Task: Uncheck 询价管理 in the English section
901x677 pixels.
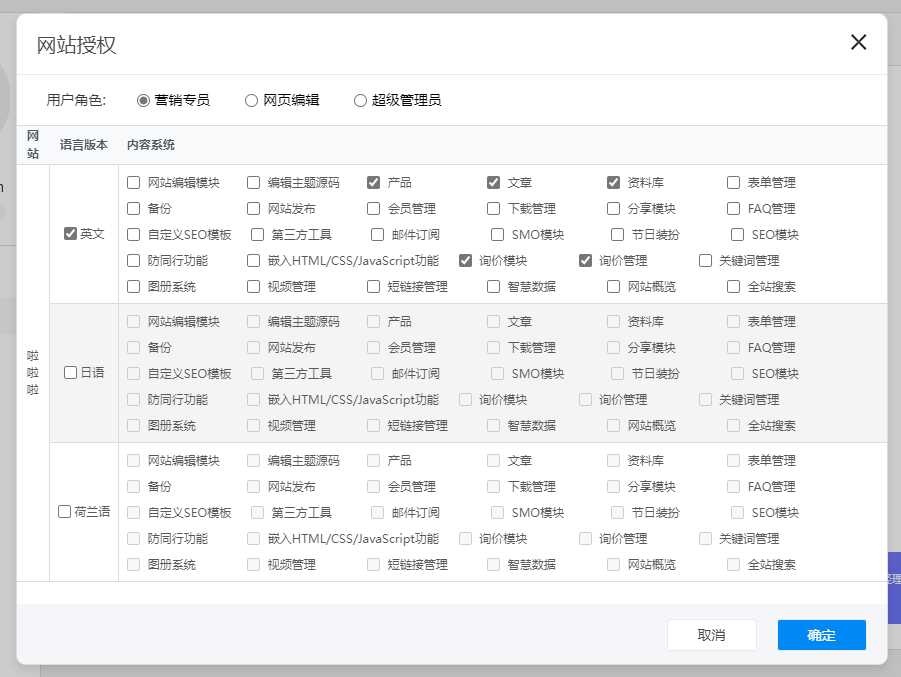Action: (x=586, y=260)
